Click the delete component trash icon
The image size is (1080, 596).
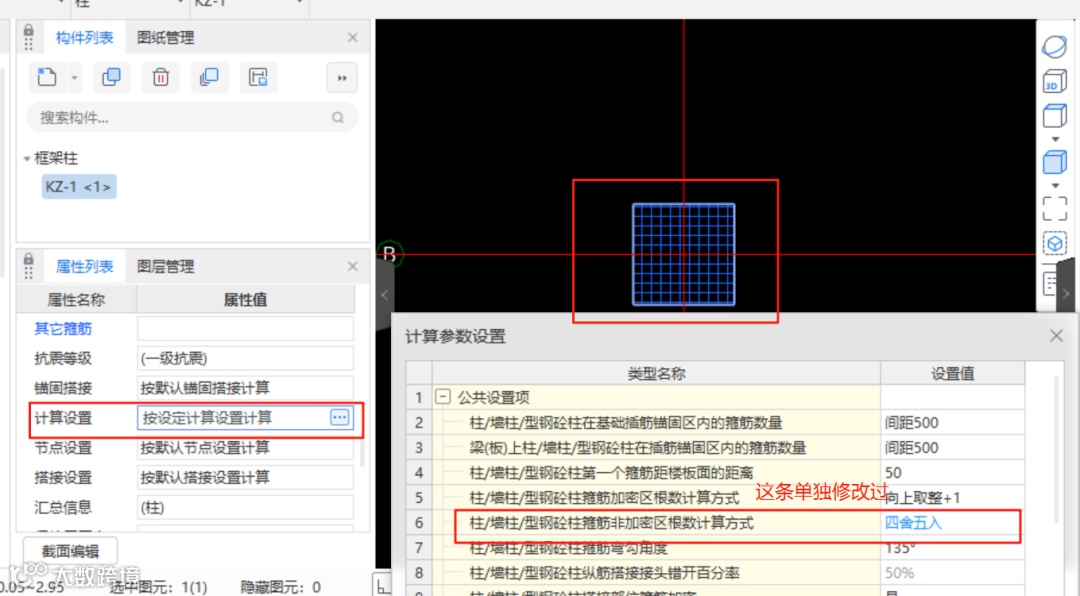tap(160, 77)
